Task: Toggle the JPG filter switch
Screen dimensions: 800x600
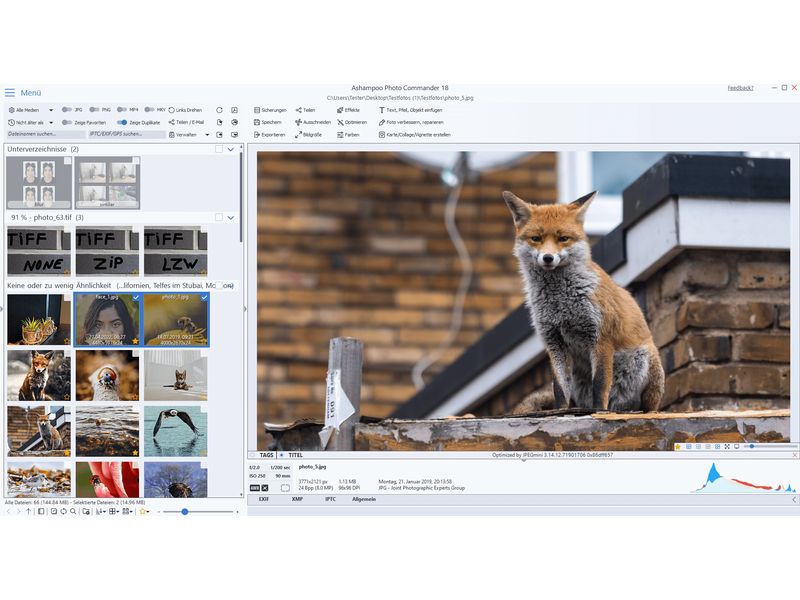Action: [x=66, y=110]
